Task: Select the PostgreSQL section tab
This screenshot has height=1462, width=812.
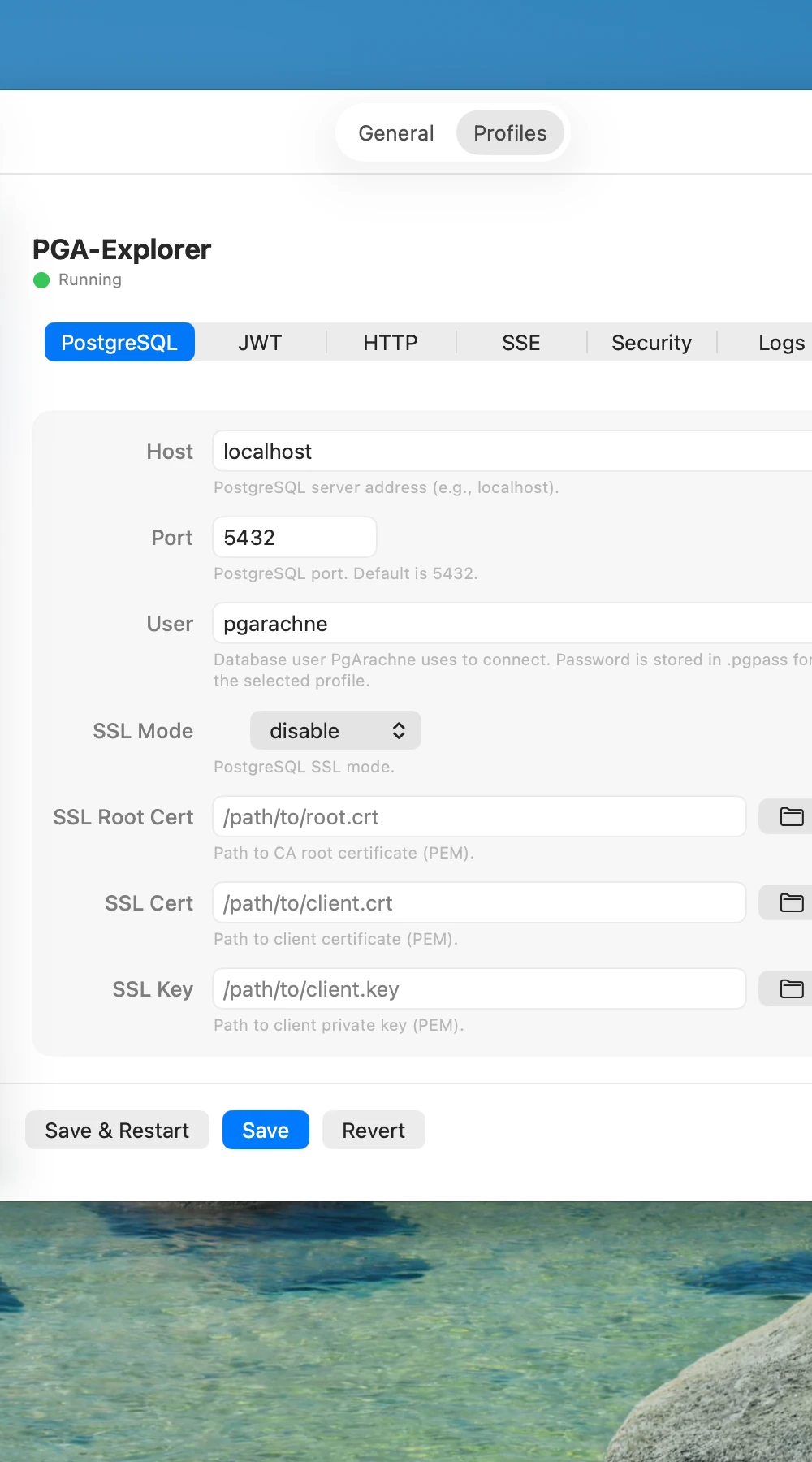Action: 119,342
